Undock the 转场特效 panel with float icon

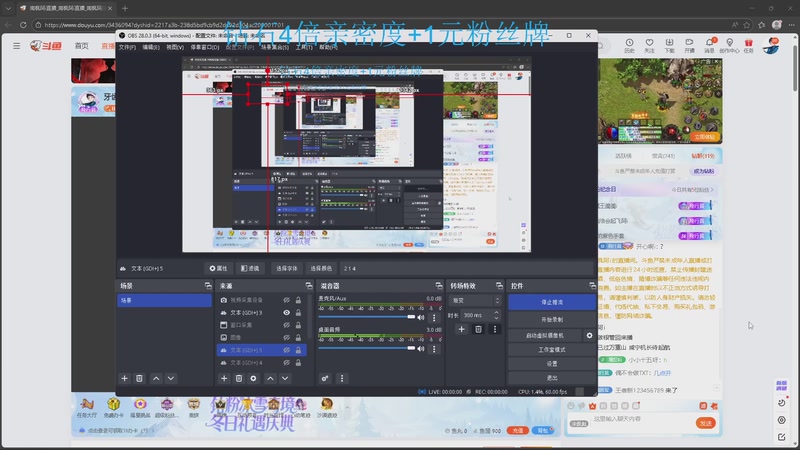(x=499, y=286)
